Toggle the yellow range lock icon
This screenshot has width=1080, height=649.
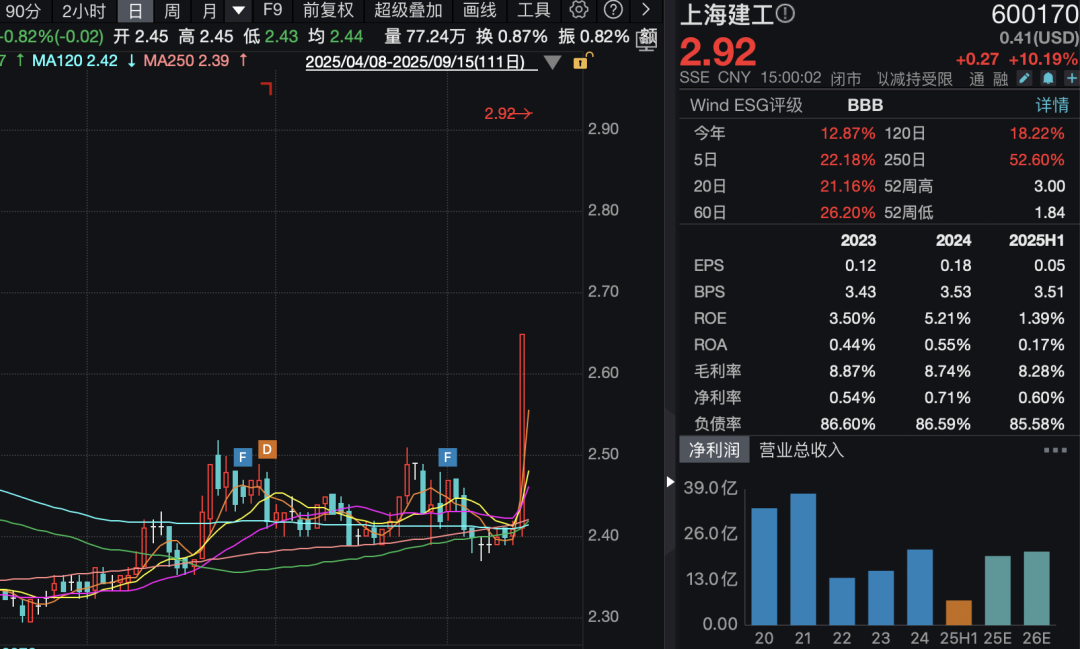pos(581,61)
